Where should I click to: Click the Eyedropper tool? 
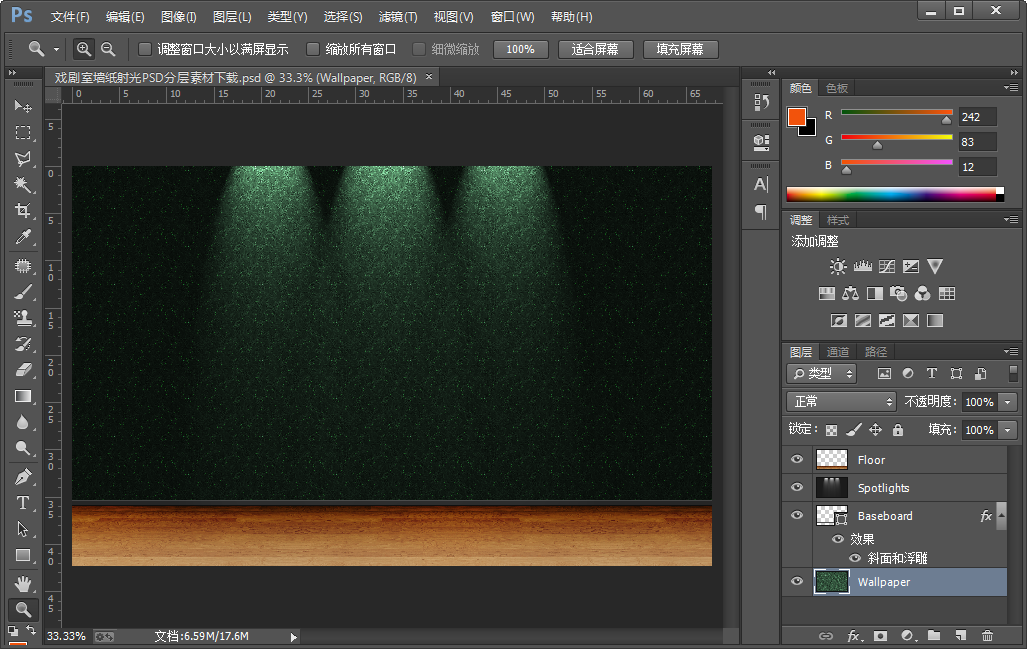pos(23,237)
